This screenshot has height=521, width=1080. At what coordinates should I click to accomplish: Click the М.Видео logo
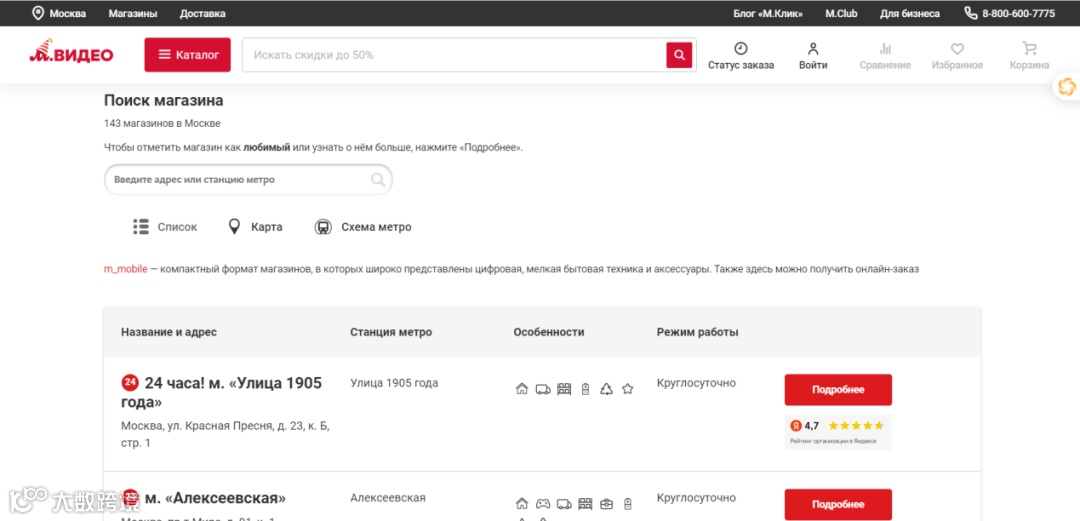tap(71, 52)
